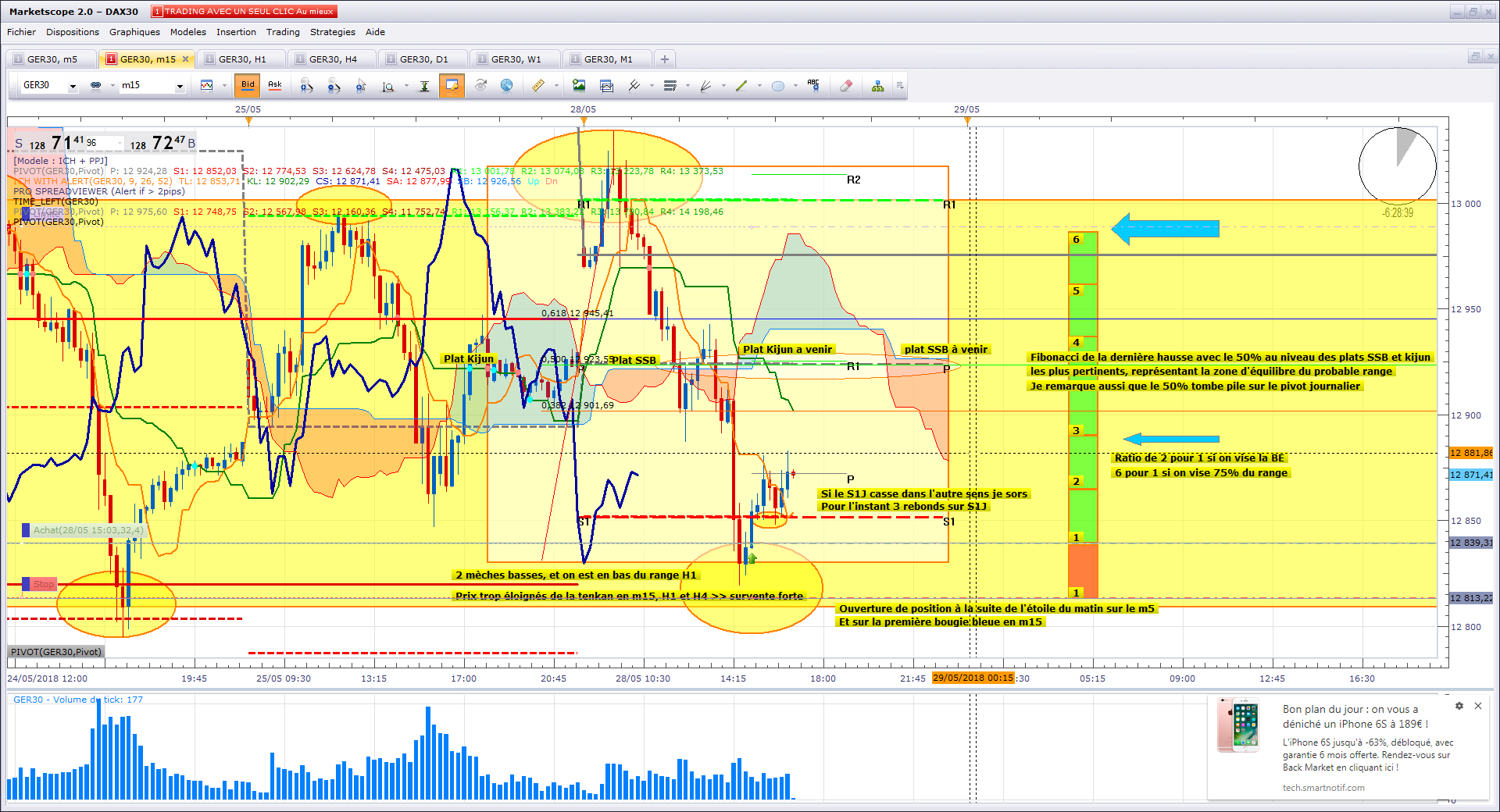Click the iPhone thumbnail in the notification
The image size is (1500, 812).
click(1239, 725)
